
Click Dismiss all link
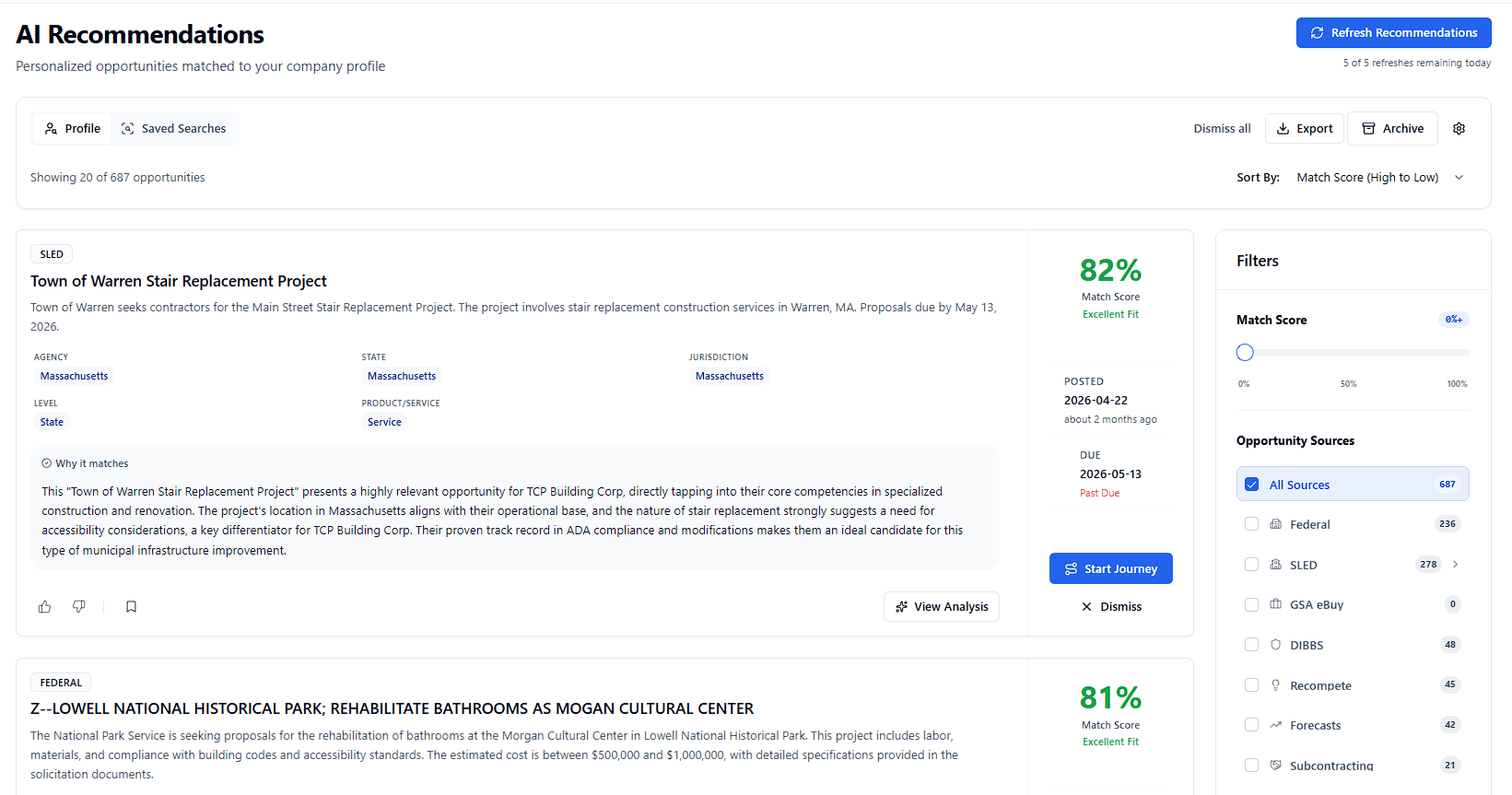1222,129
